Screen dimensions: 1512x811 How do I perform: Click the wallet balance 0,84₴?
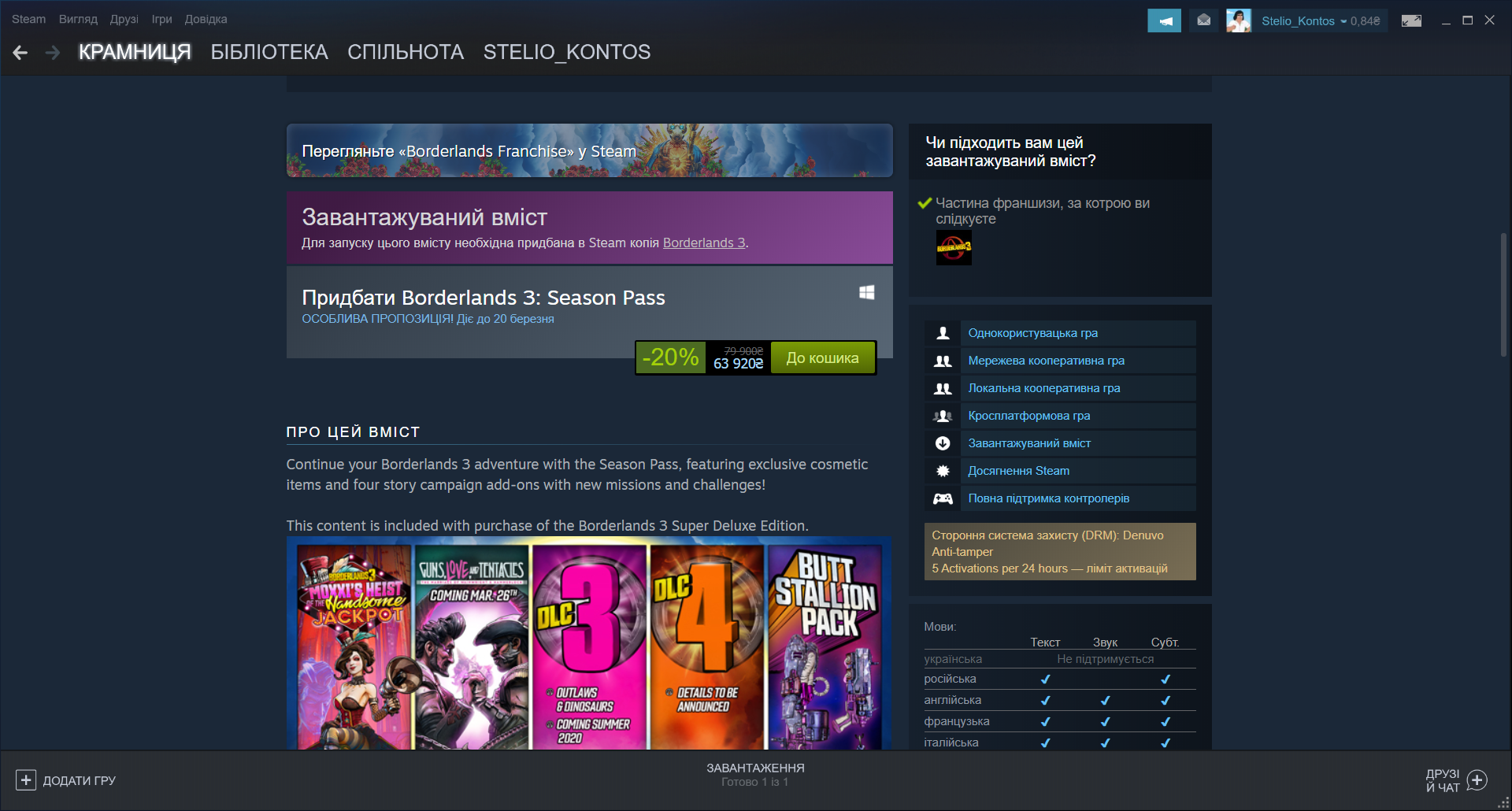click(x=1366, y=21)
